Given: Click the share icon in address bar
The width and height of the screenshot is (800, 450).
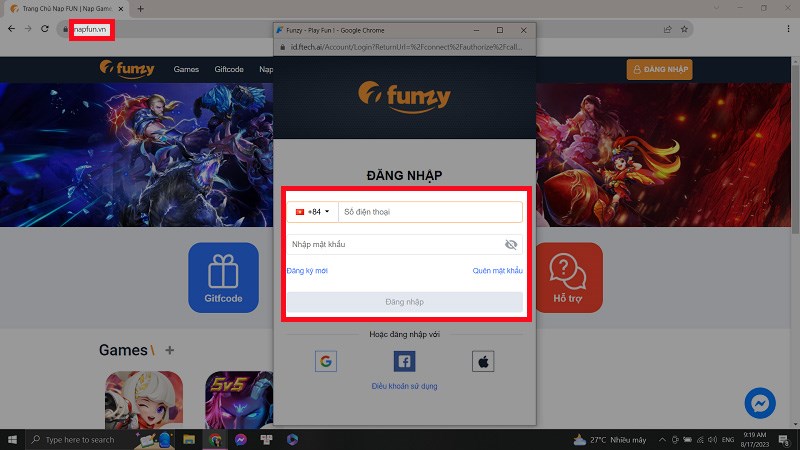Looking at the screenshot, I should 667,29.
